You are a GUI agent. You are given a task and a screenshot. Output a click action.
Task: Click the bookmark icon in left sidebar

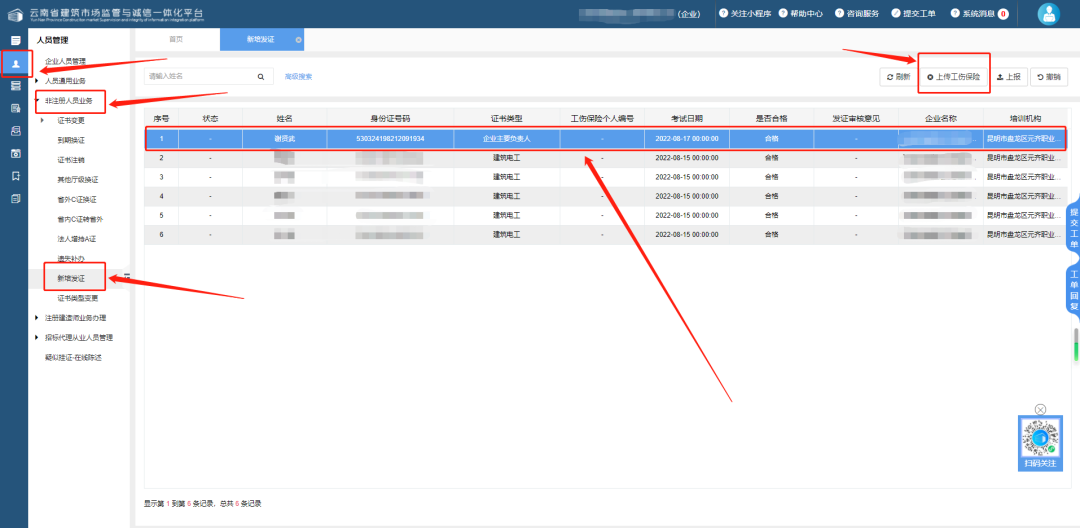pos(15,176)
